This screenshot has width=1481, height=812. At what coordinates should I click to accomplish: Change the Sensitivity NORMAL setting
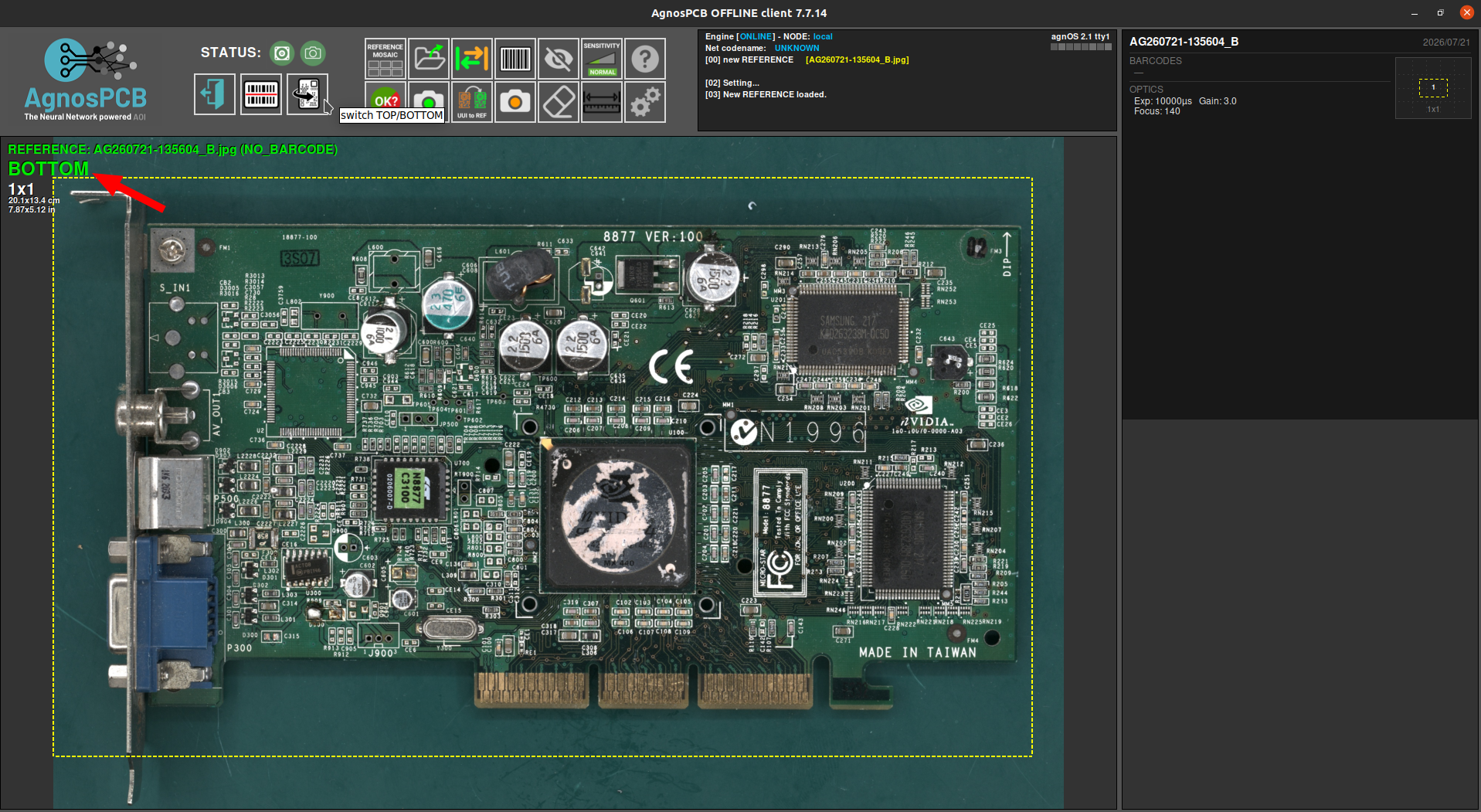[601, 59]
